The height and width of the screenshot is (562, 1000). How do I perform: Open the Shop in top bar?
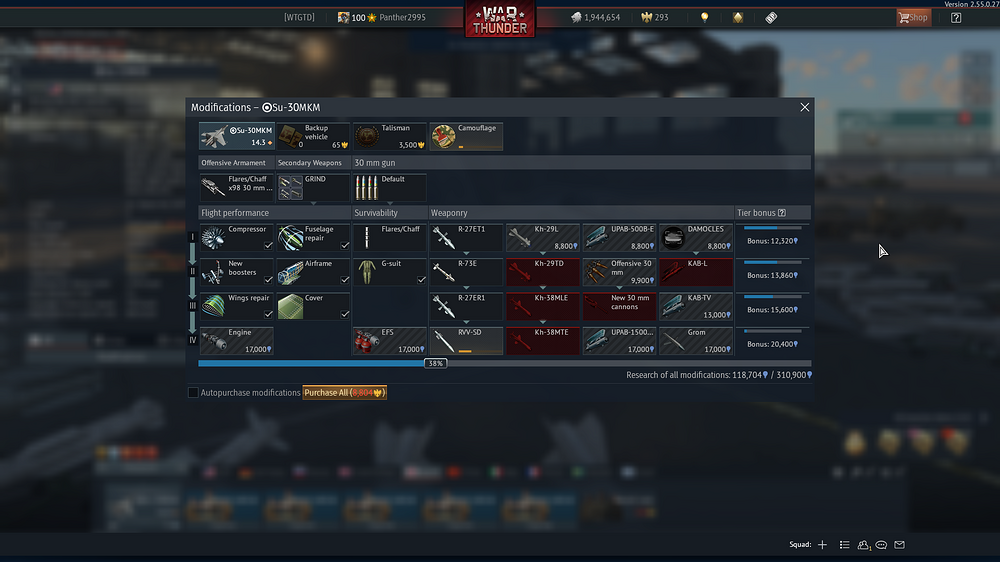[x=914, y=17]
